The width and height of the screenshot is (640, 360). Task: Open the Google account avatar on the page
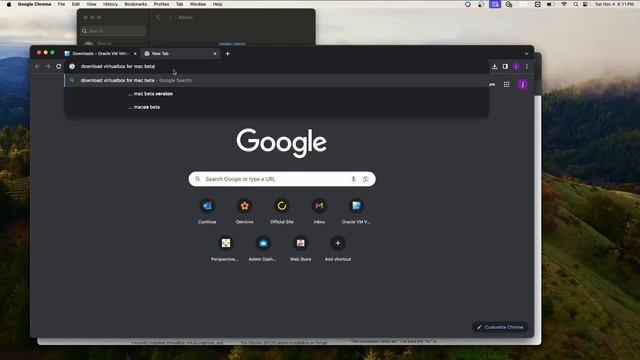[523, 84]
